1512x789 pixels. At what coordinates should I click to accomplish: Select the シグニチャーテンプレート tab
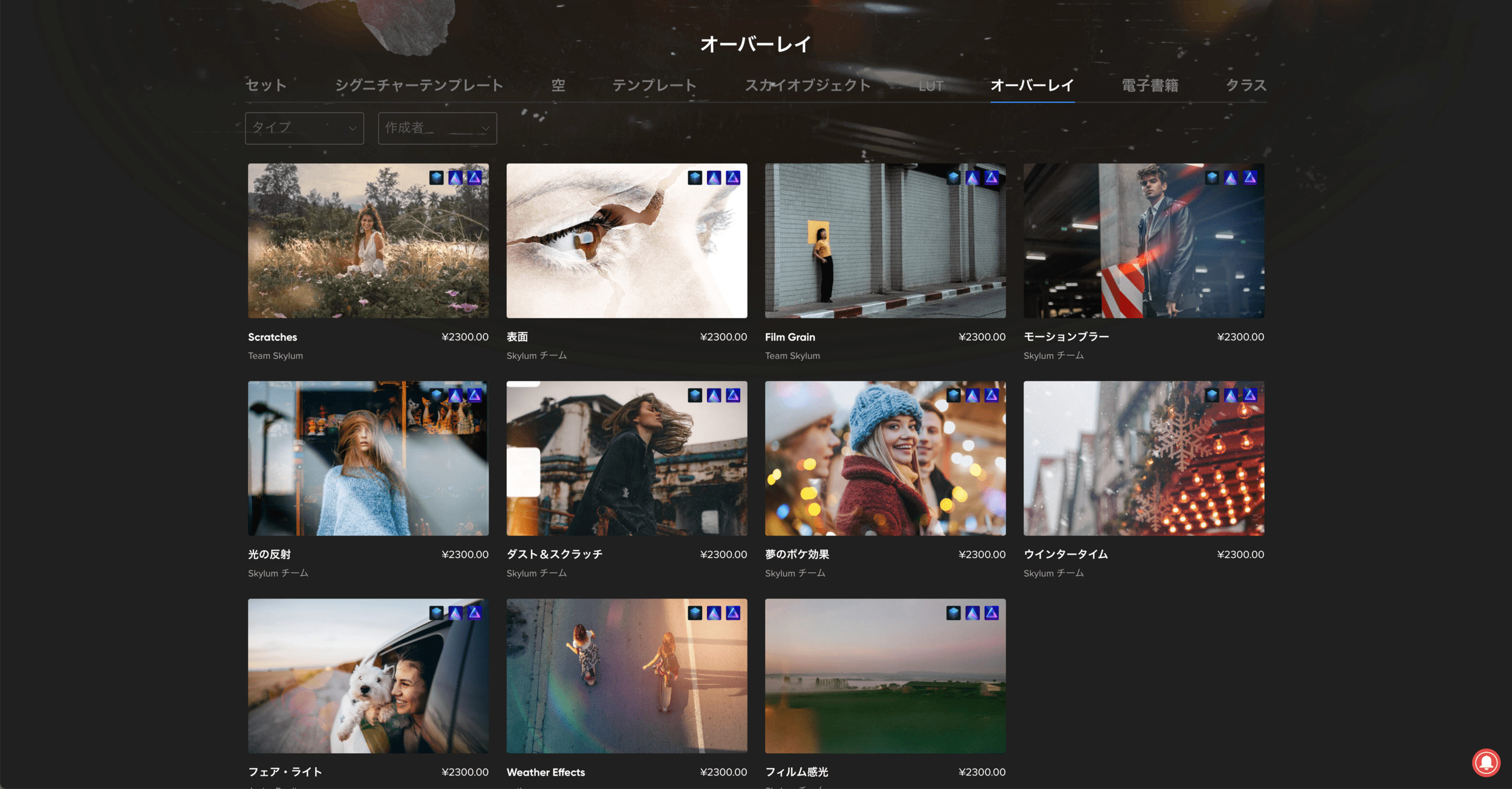pyautogui.click(x=419, y=85)
